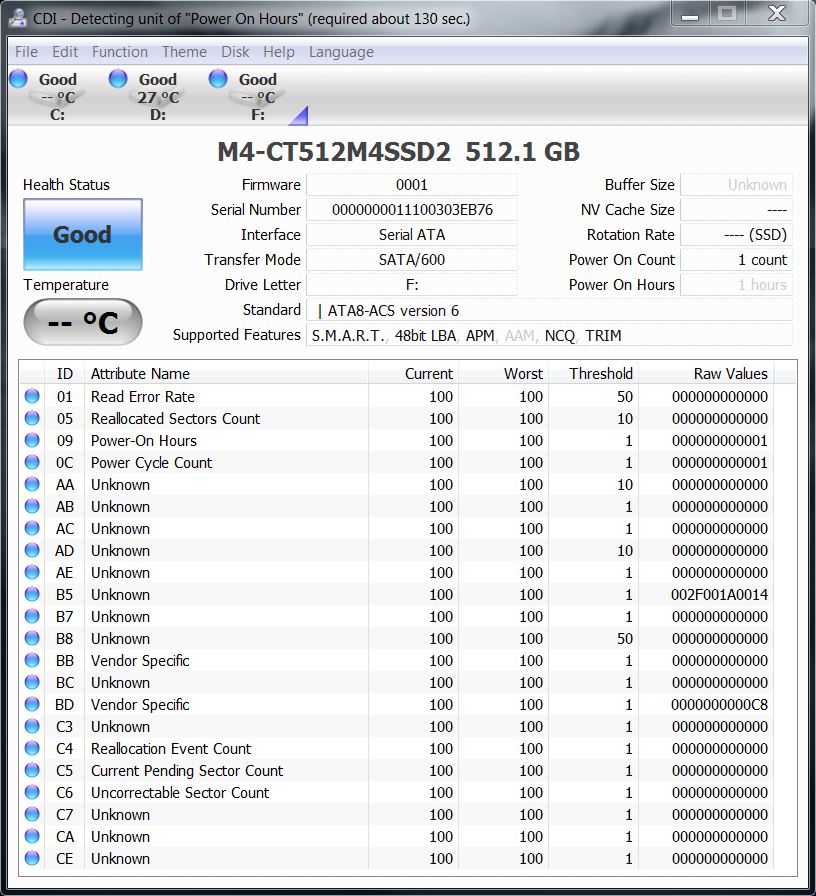Click the Attribute Name column header
The width and height of the screenshot is (816, 896).
pos(225,374)
